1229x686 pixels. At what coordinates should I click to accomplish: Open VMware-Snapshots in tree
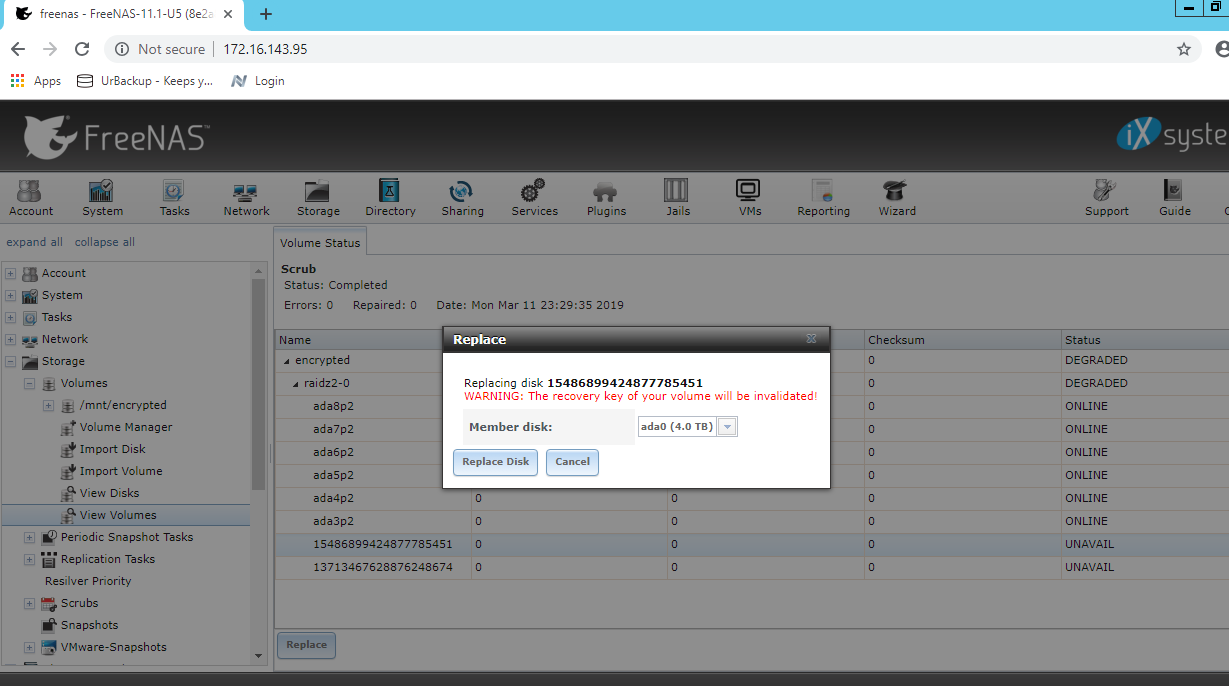[x=114, y=647]
